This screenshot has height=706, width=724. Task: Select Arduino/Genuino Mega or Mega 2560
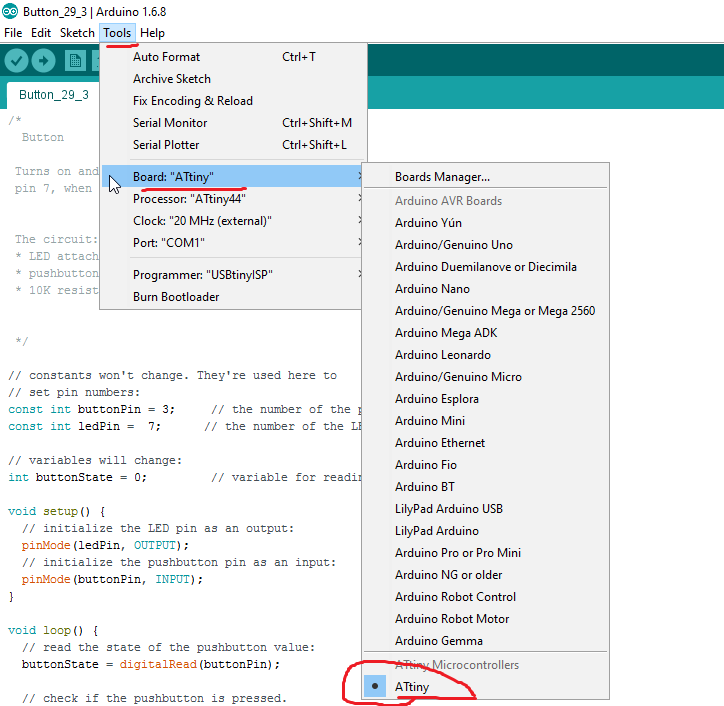[485, 311]
